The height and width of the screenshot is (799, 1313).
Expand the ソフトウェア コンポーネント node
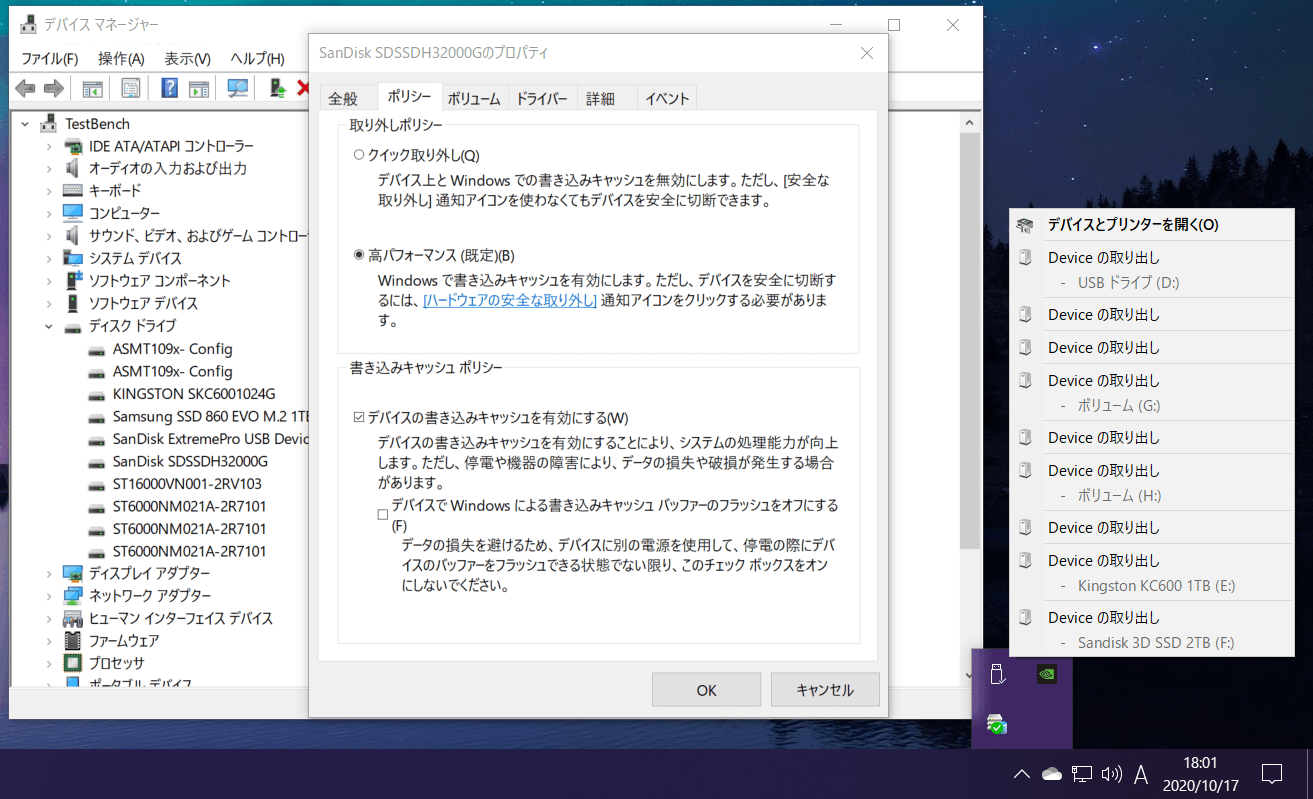click(49, 280)
